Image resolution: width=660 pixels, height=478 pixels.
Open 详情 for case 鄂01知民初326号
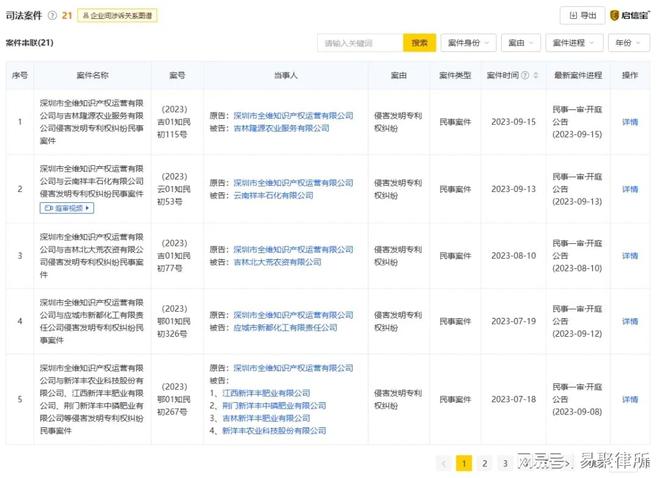[630, 321]
